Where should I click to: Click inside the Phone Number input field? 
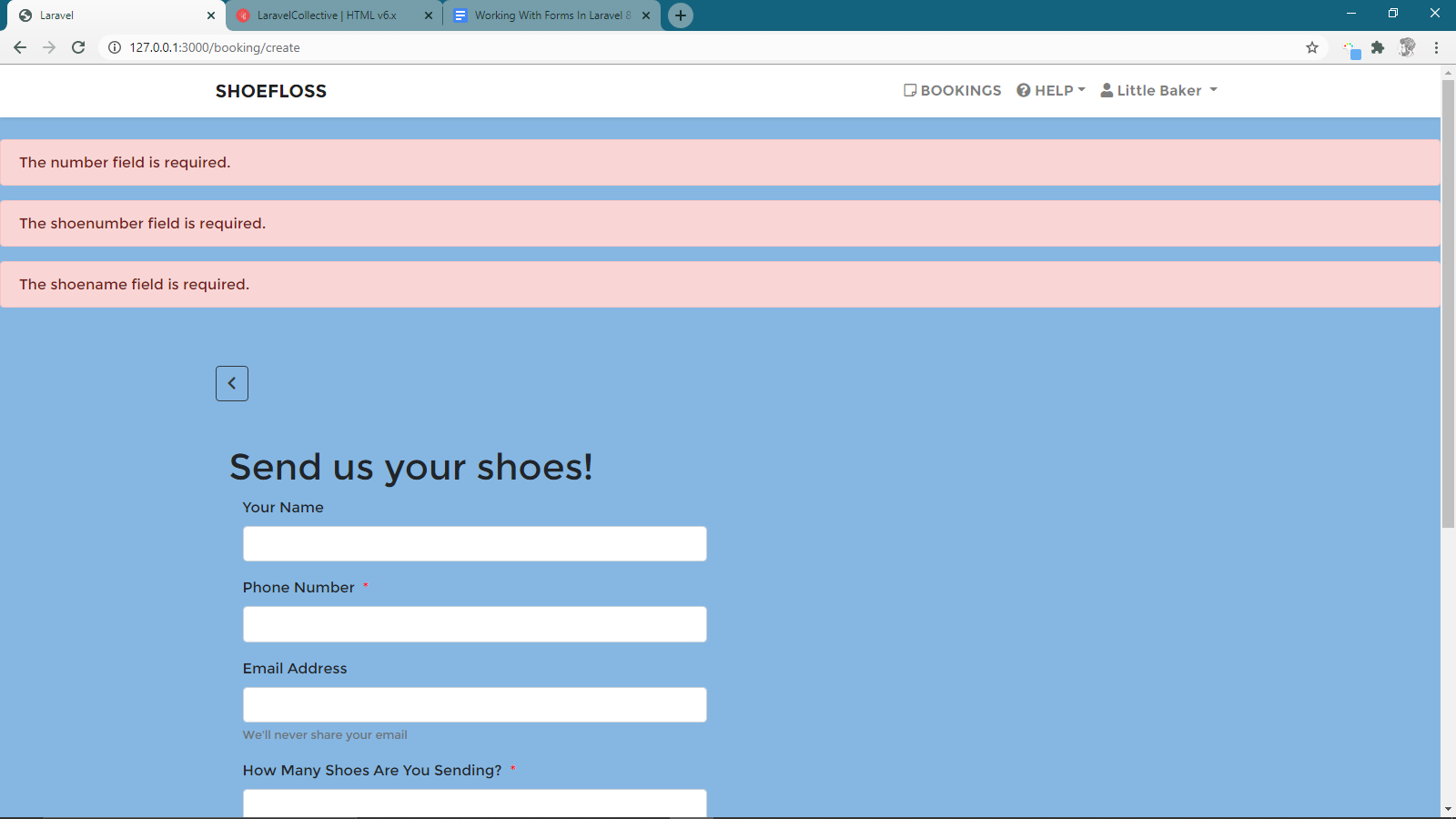(x=474, y=623)
